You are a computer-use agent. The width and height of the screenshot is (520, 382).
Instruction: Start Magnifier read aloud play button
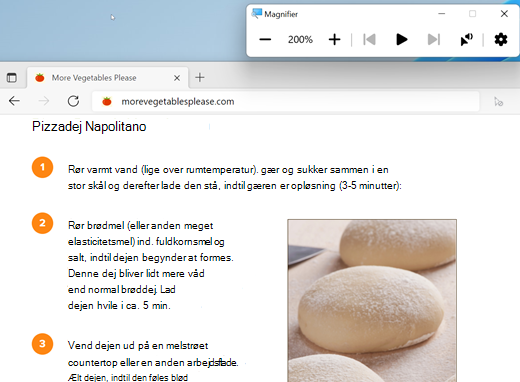point(402,40)
